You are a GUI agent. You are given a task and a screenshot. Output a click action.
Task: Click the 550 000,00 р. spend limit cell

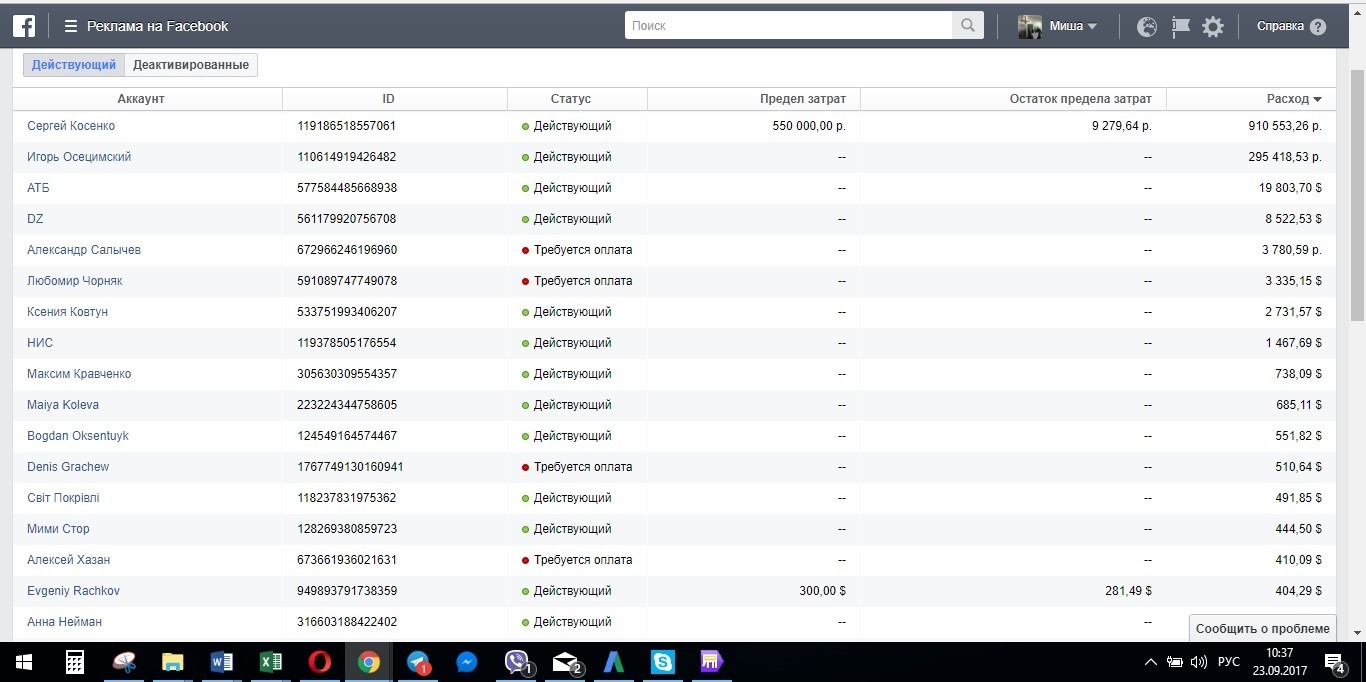[x=809, y=126]
